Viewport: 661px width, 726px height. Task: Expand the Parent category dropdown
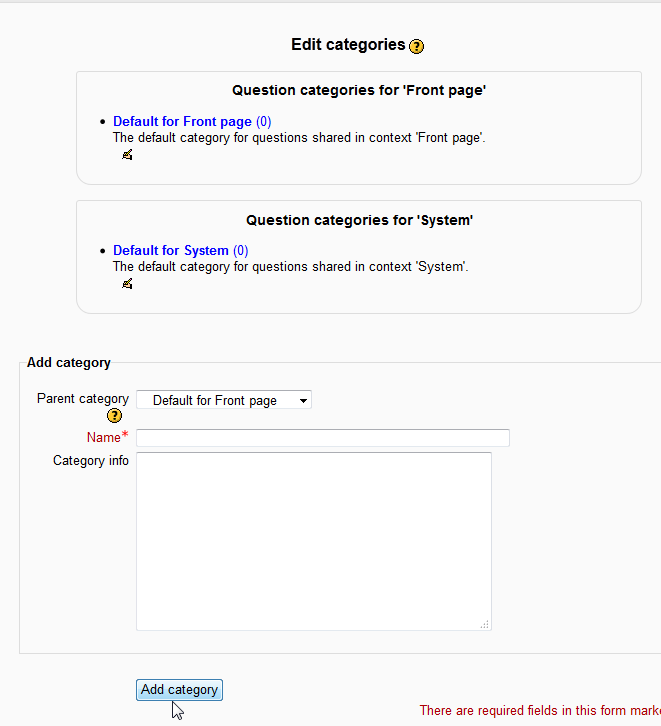pos(224,400)
